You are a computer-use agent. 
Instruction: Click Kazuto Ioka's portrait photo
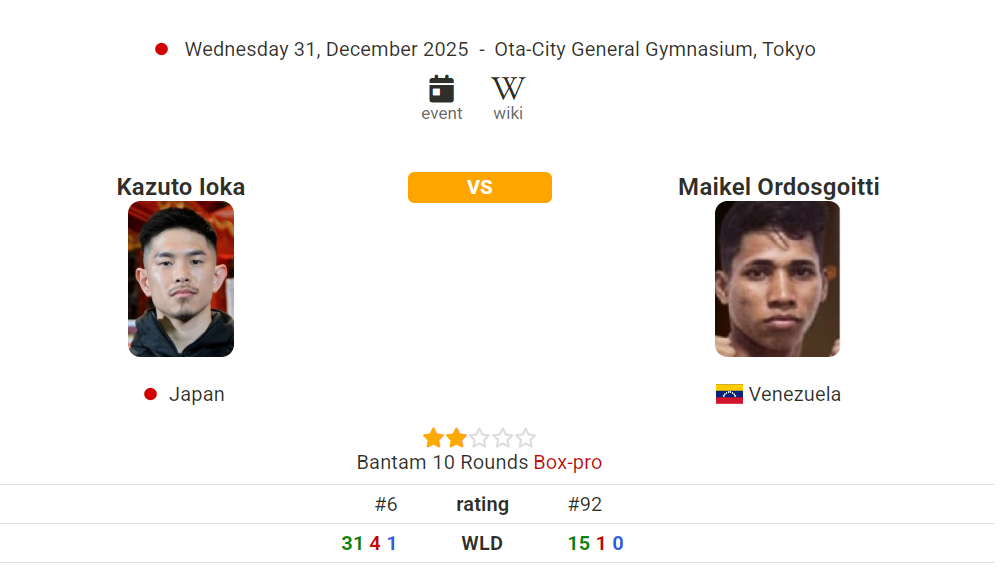181,279
